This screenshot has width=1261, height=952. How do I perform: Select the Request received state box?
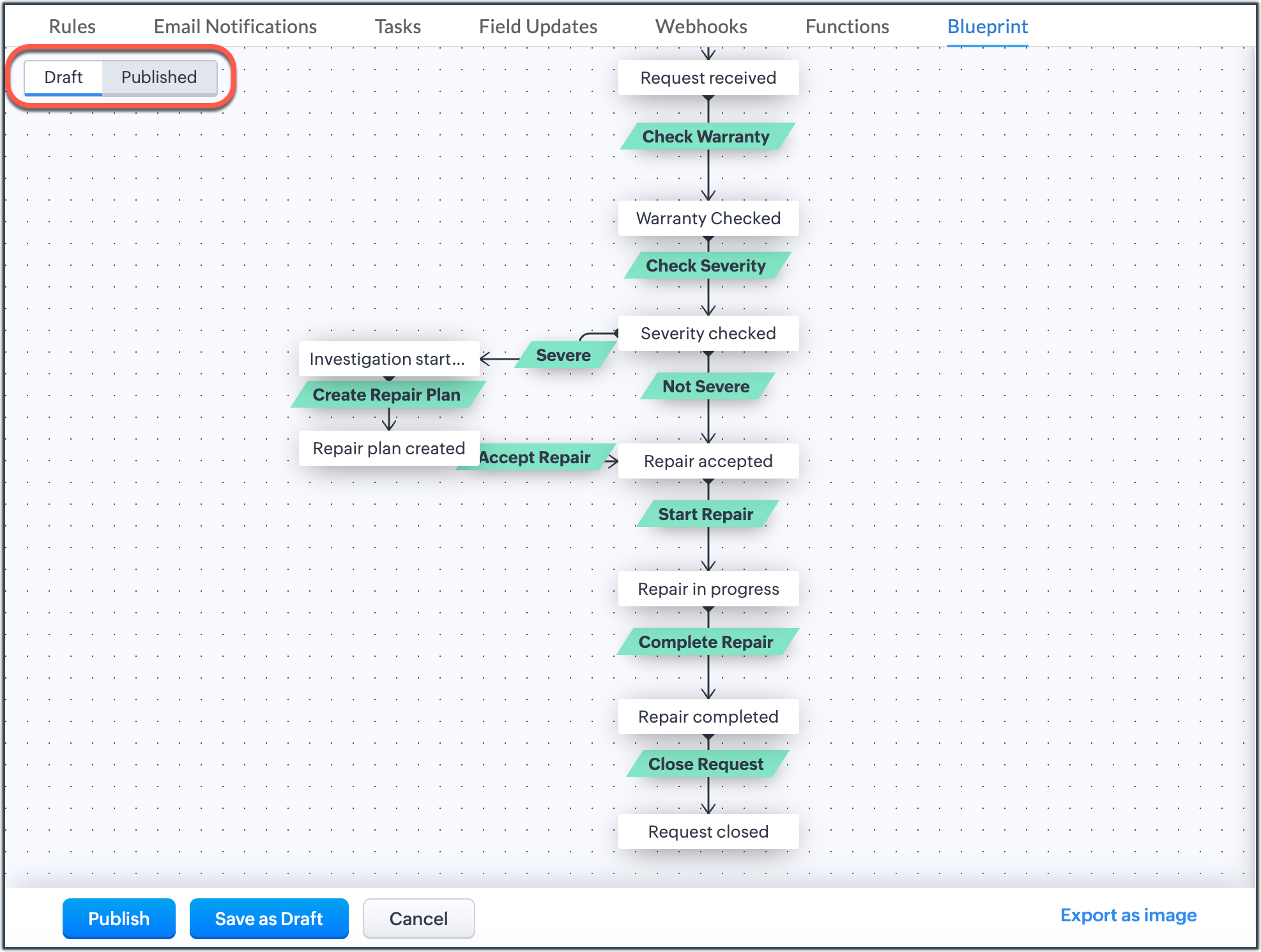point(708,78)
